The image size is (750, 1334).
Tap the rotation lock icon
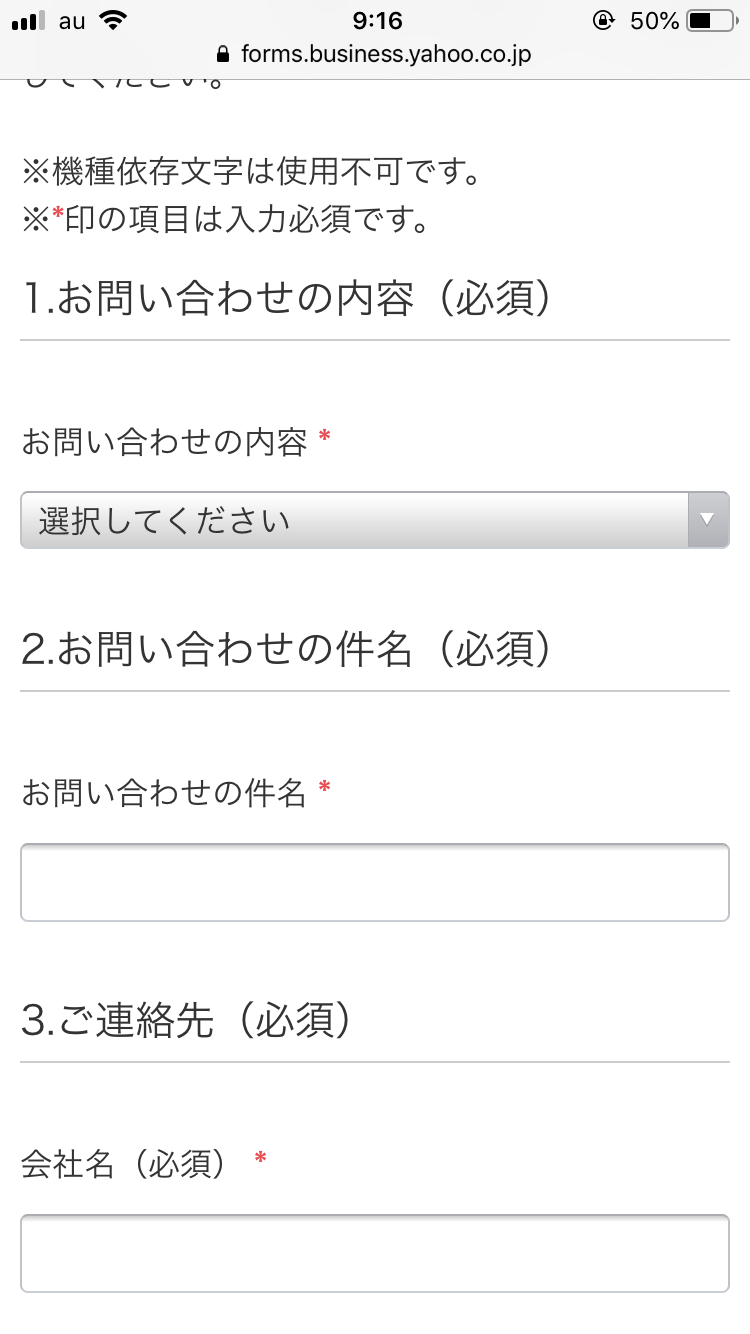click(603, 21)
